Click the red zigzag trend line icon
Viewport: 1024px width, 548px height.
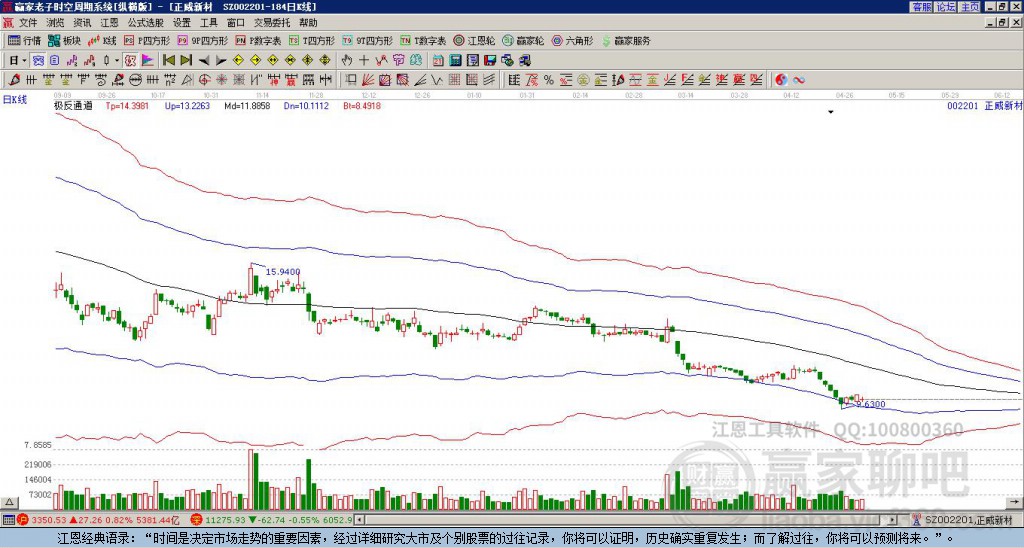coord(381,60)
